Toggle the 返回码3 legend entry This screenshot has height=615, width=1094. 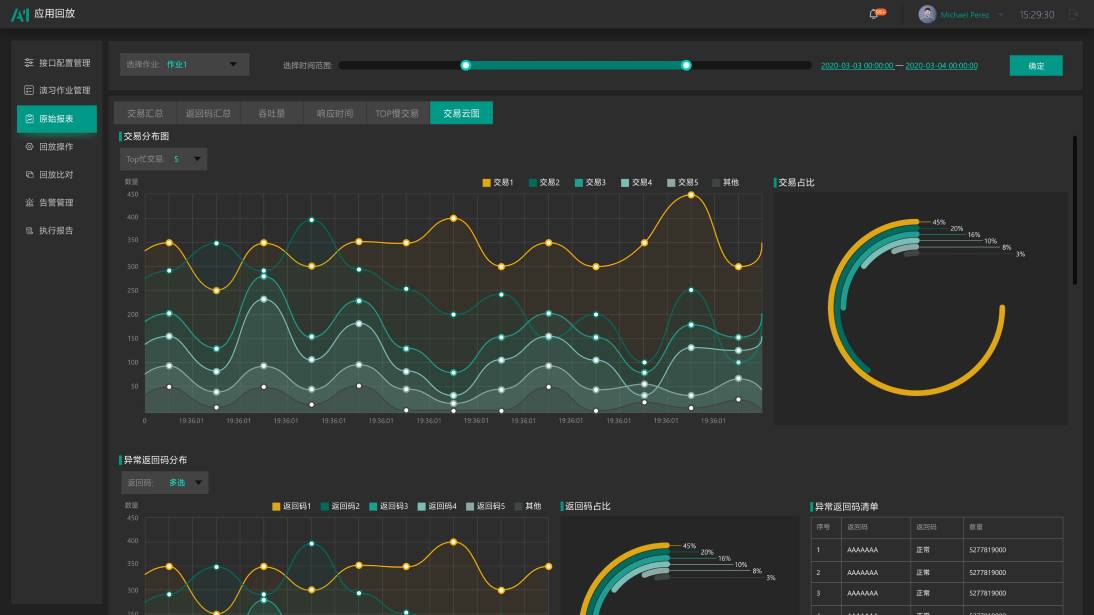point(388,506)
